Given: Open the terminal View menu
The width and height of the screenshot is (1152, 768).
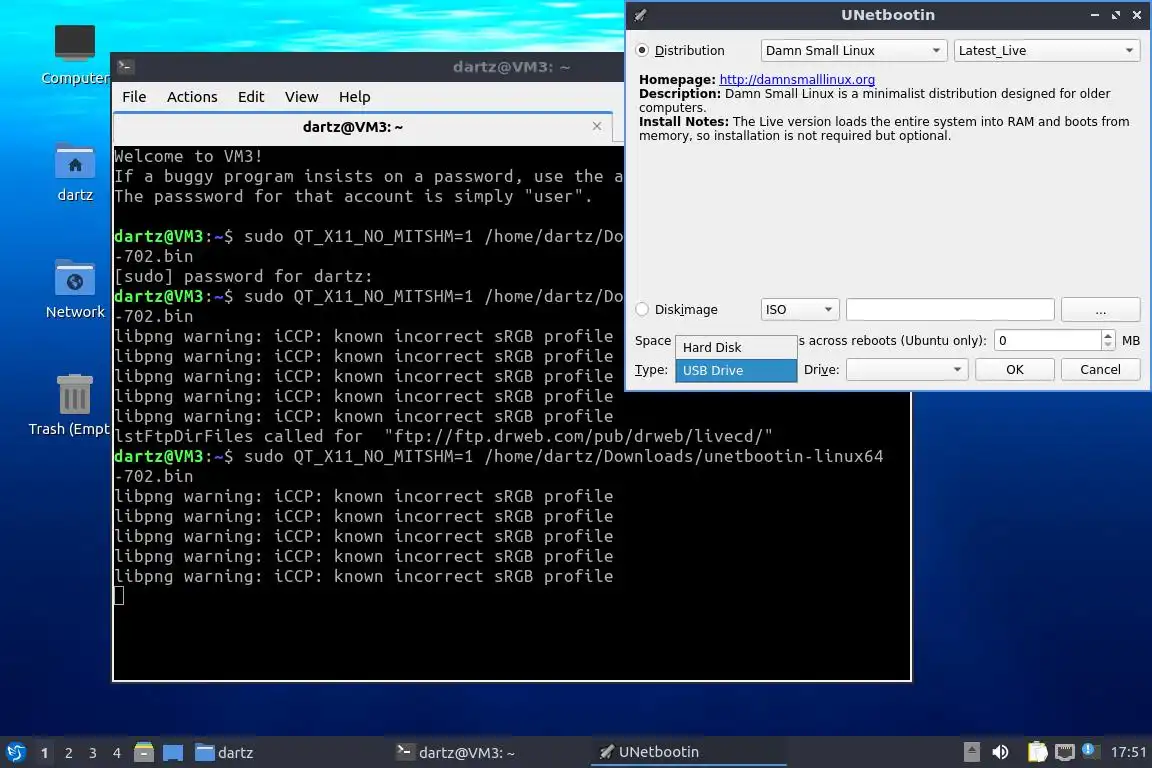Looking at the screenshot, I should (301, 97).
